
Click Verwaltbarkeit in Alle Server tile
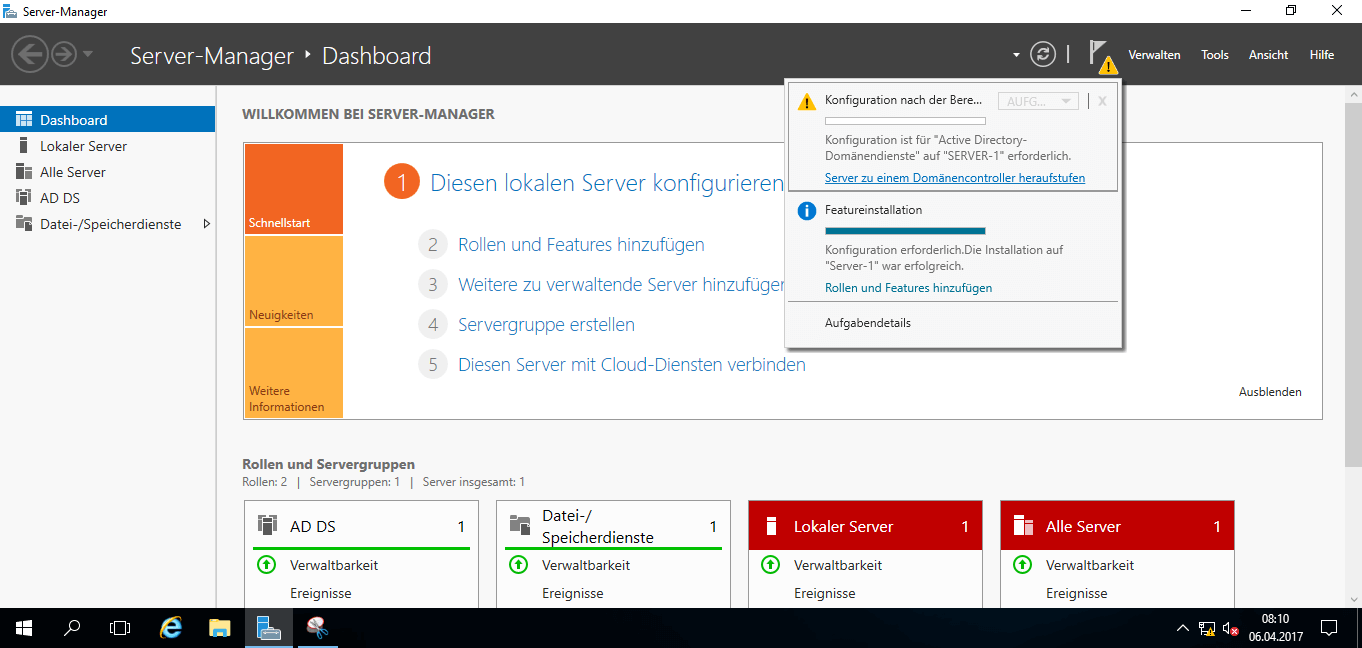1090,565
